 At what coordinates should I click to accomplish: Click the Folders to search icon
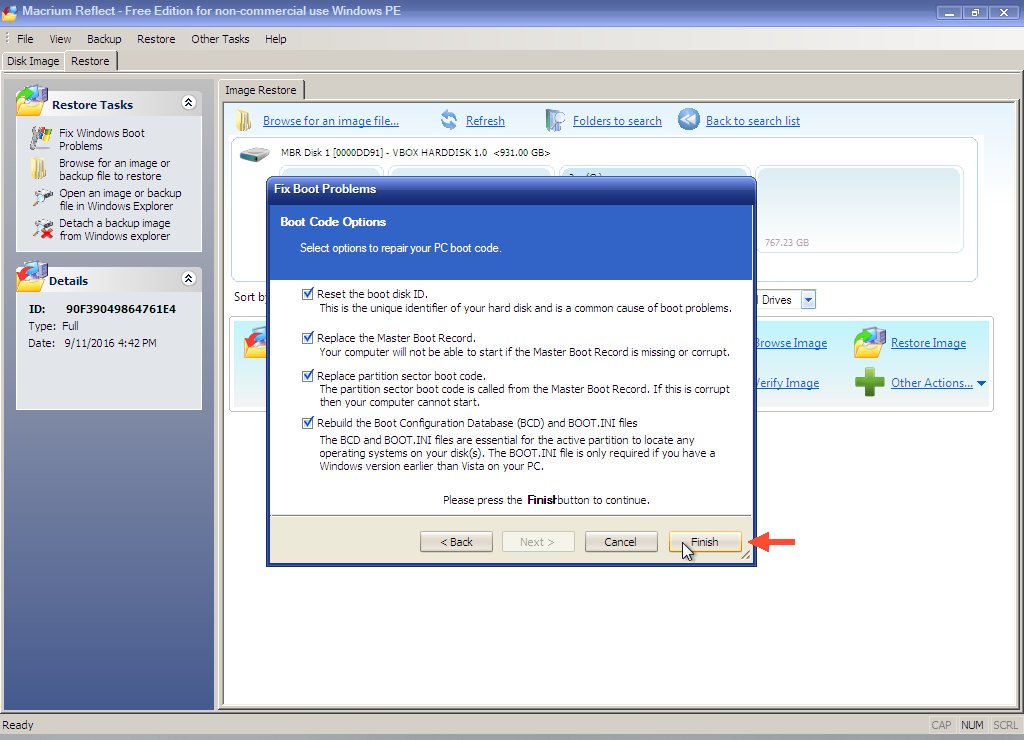point(555,120)
